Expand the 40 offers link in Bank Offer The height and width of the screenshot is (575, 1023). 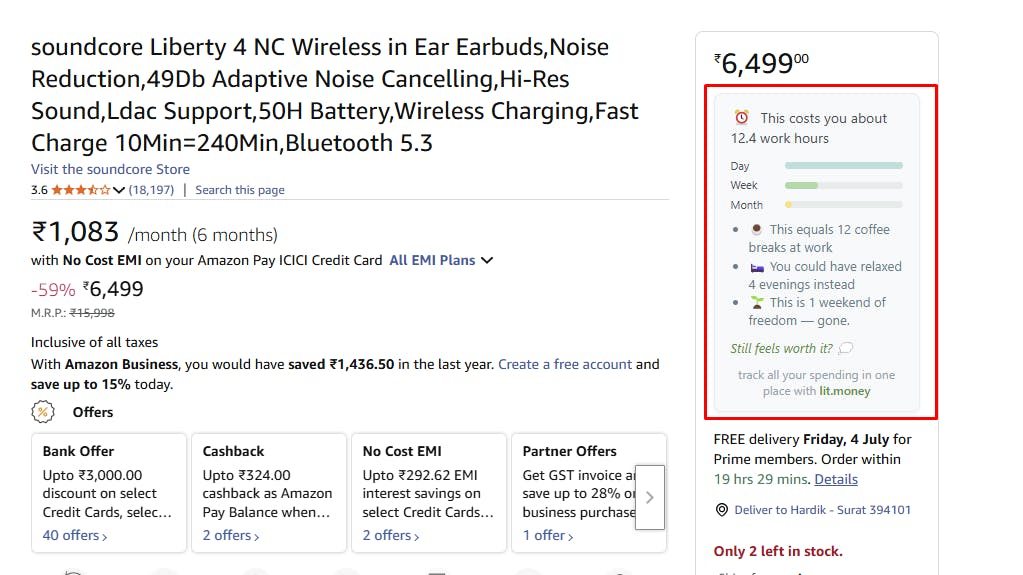click(75, 536)
